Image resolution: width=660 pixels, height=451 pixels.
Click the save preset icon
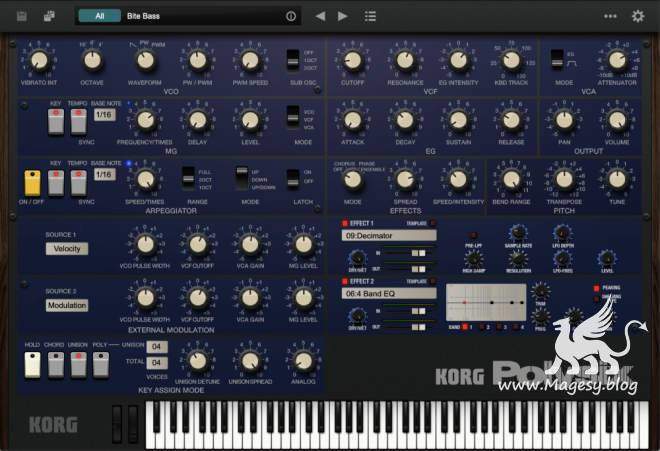(21, 16)
